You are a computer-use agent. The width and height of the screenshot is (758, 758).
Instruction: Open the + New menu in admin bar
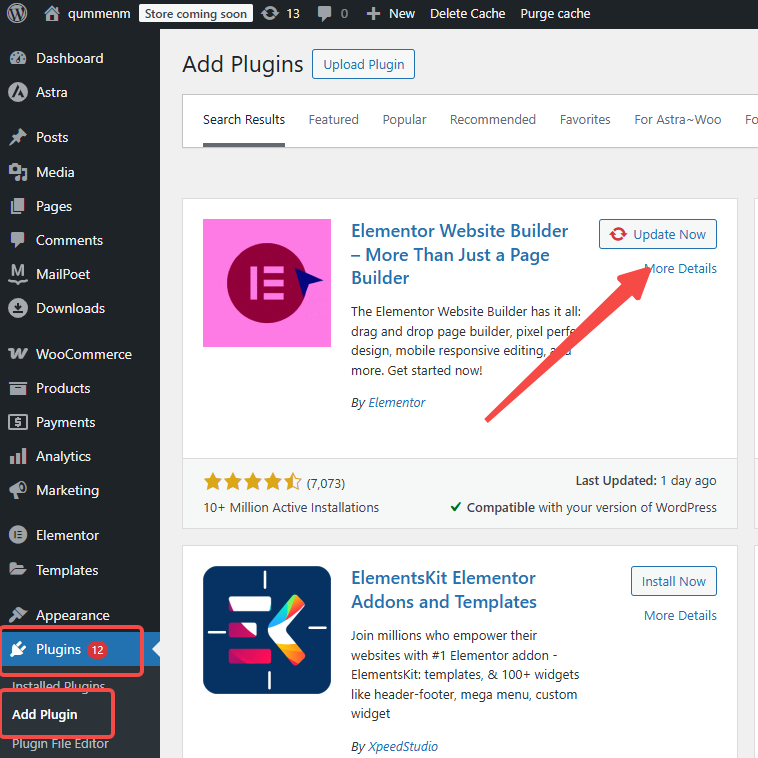(x=390, y=14)
